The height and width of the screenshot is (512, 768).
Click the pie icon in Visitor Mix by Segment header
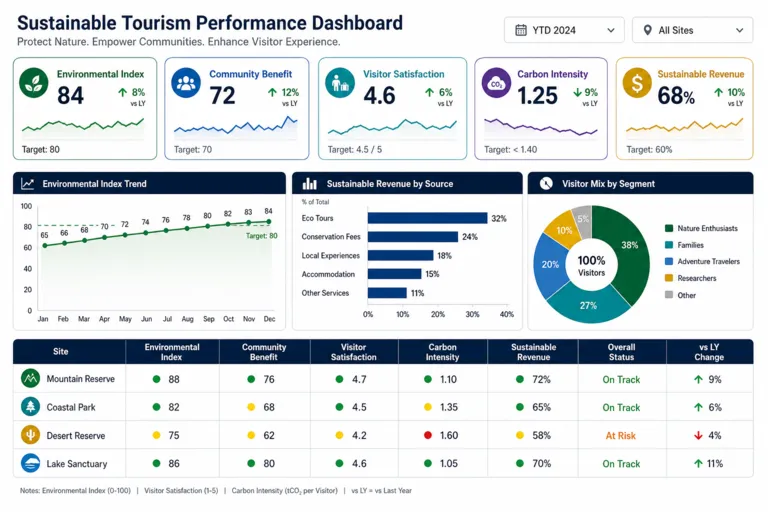pyautogui.click(x=546, y=183)
